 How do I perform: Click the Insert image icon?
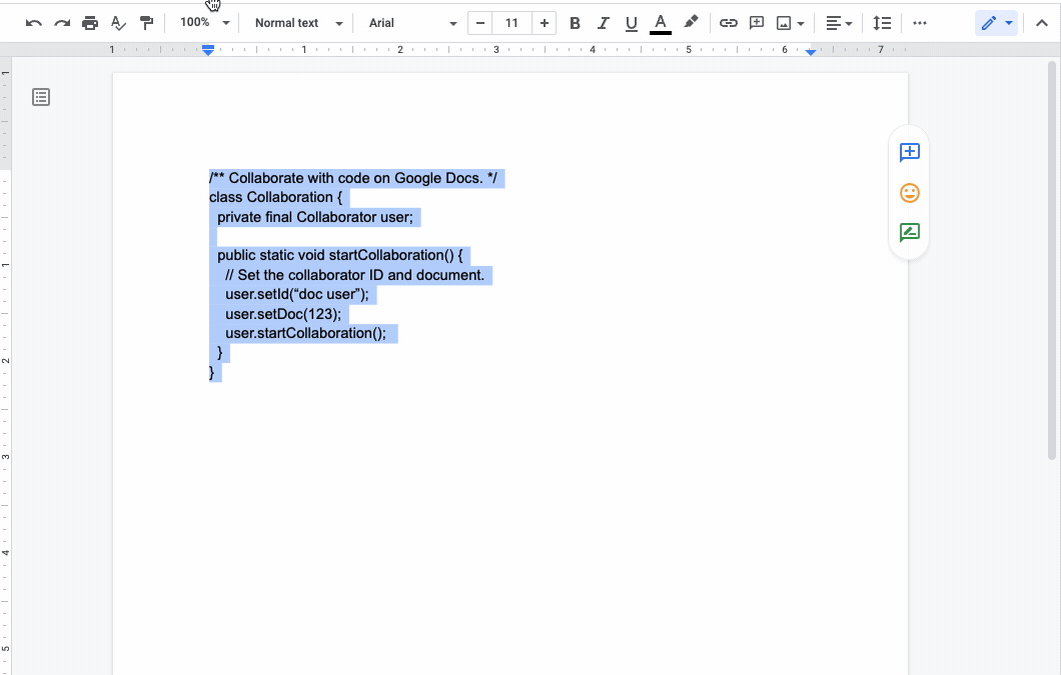tap(784, 24)
